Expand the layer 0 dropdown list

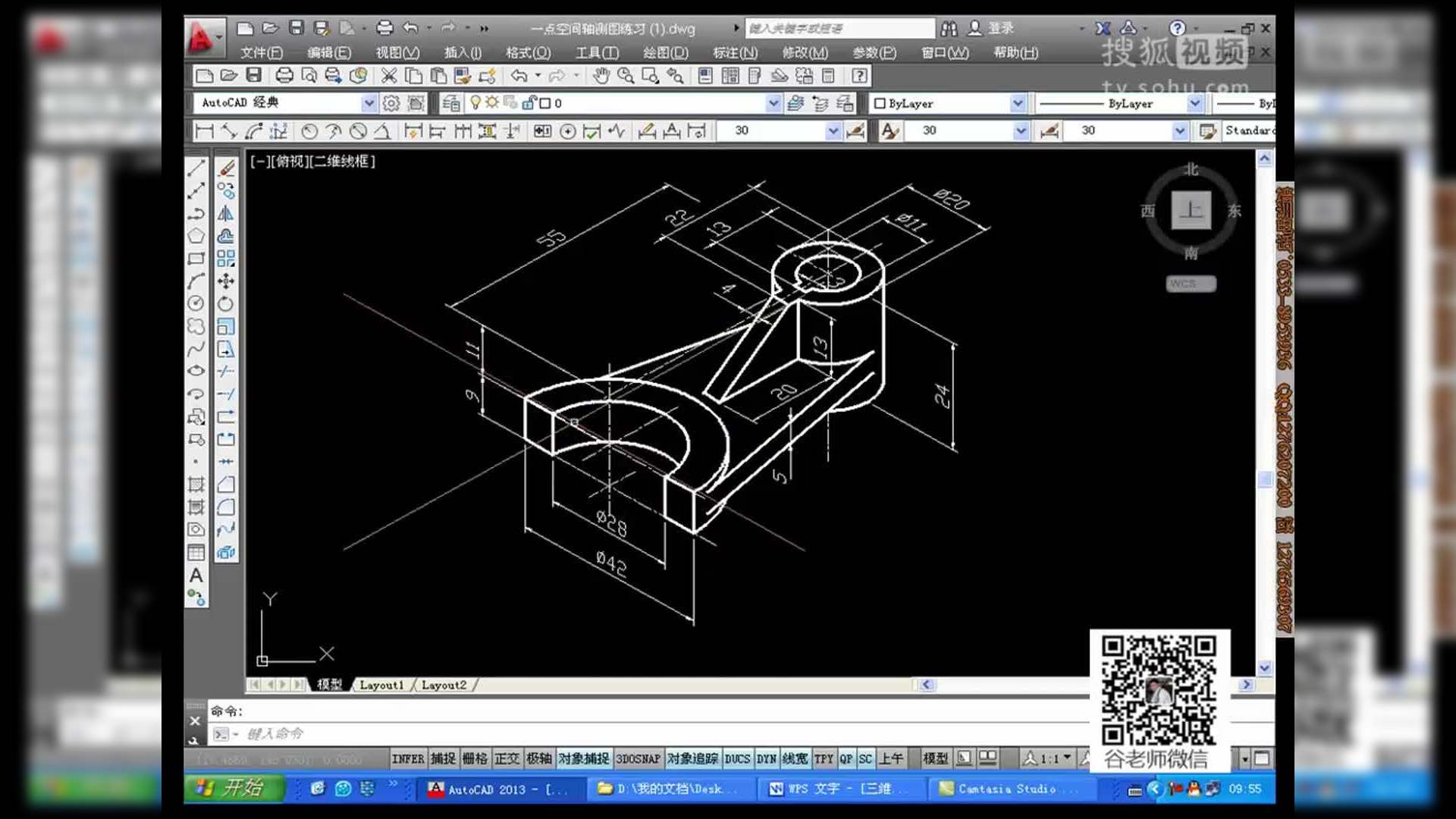tap(773, 103)
